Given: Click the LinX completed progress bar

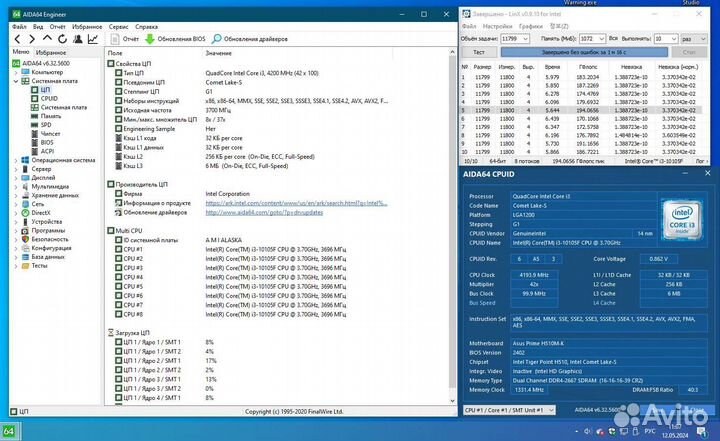Looking at the screenshot, I should click(x=584, y=52).
